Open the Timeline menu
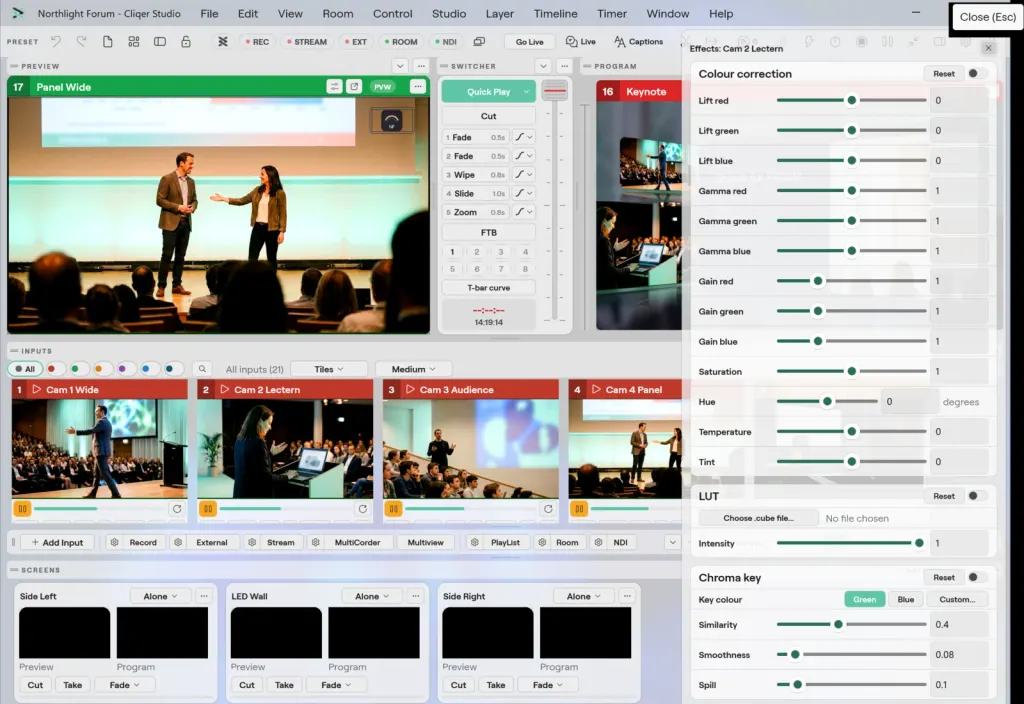1024x704 pixels. 555,14
